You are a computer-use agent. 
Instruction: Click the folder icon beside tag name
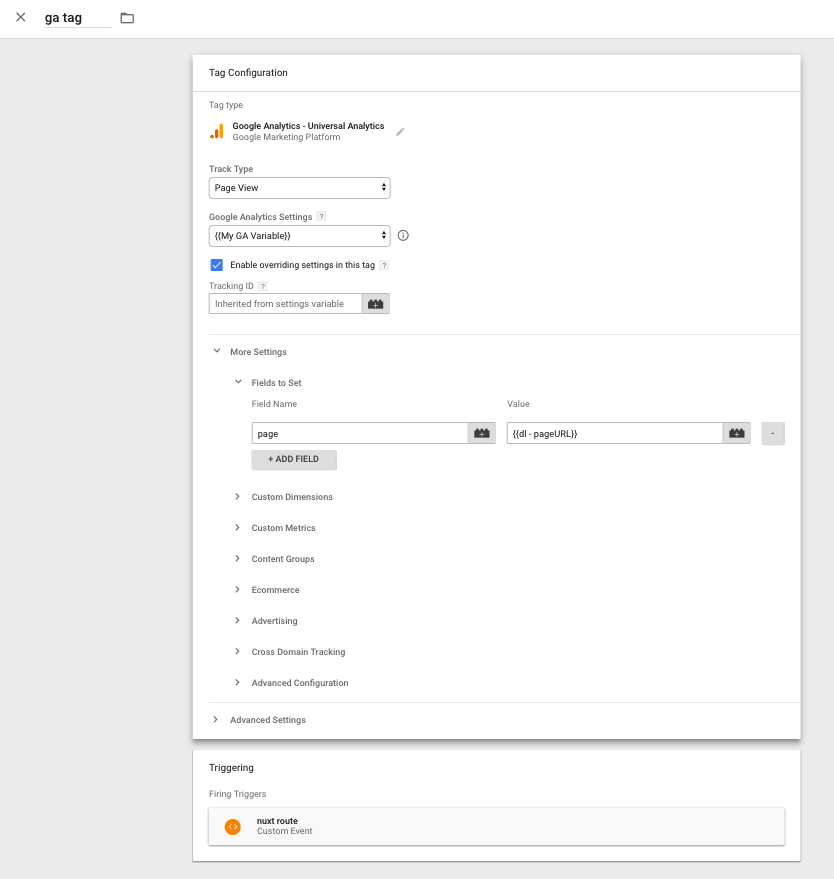click(x=127, y=18)
